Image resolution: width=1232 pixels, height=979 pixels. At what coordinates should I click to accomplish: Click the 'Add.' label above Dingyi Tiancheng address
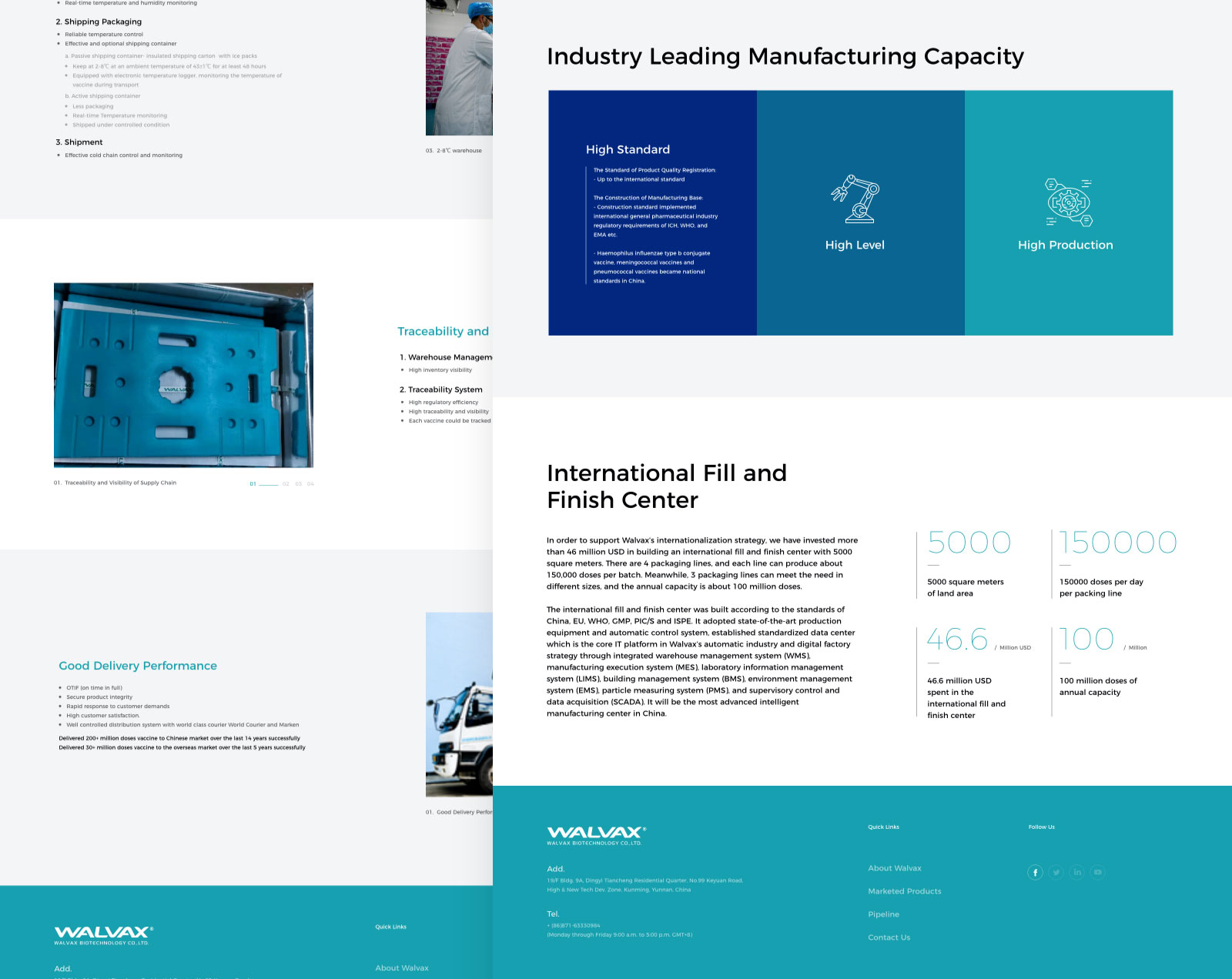tap(556, 869)
